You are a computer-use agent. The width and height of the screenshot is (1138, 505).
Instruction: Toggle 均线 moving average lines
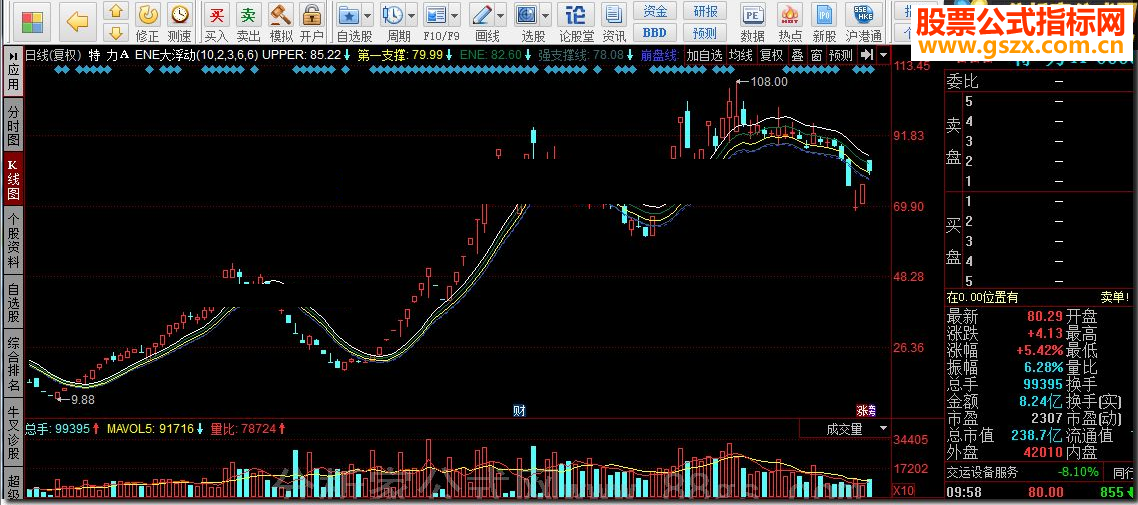(741, 54)
